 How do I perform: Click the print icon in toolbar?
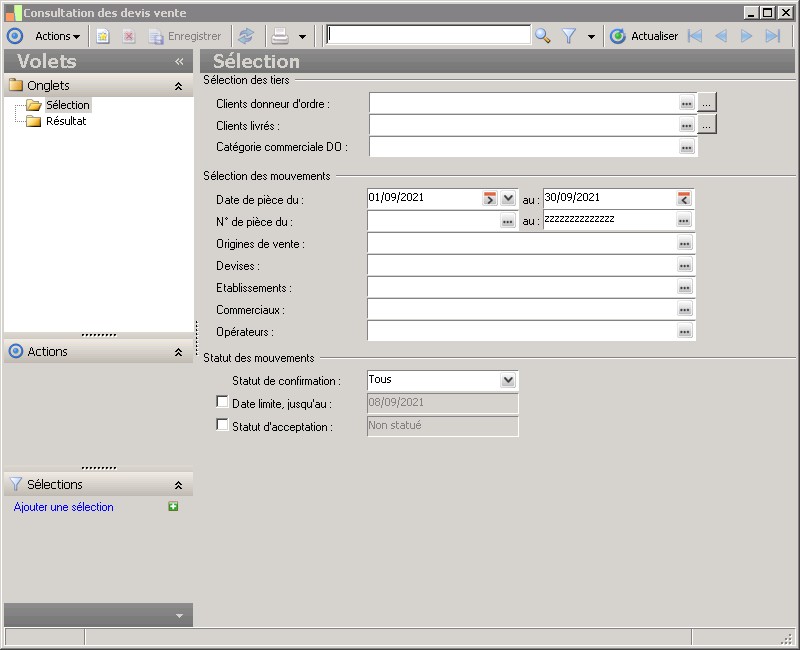[x=281, y=36]
